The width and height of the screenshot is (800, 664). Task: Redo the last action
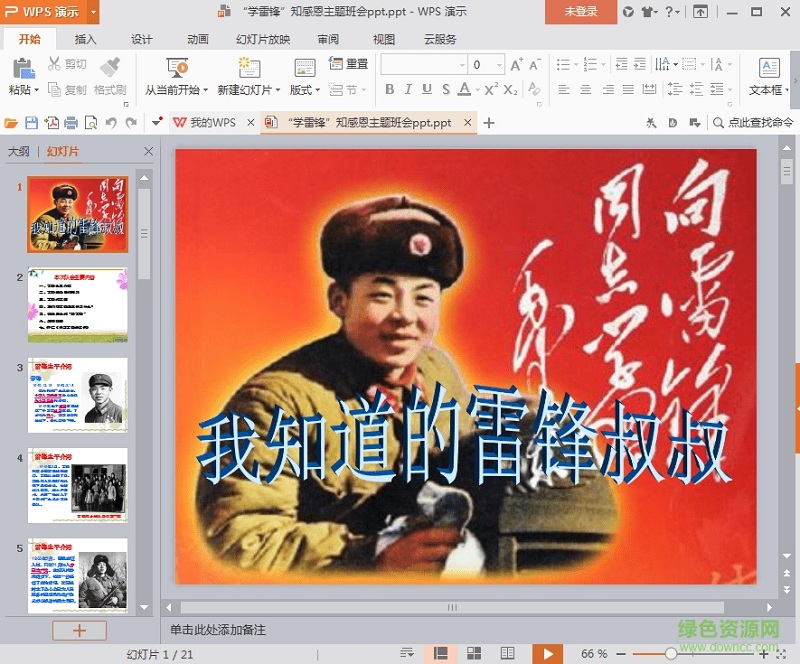click(x=131, y=123)
